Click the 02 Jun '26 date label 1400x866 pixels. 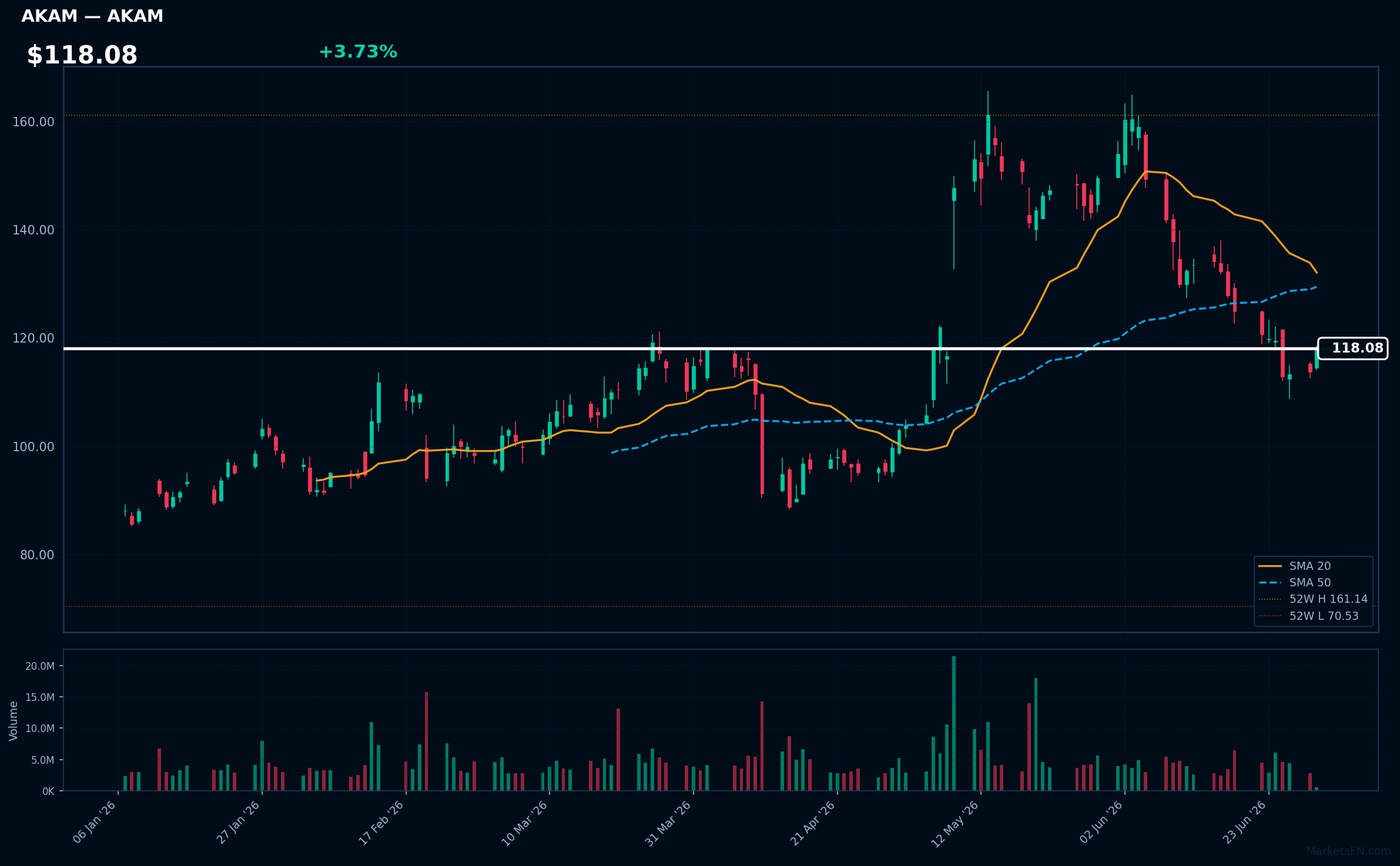pos(1101,822)
